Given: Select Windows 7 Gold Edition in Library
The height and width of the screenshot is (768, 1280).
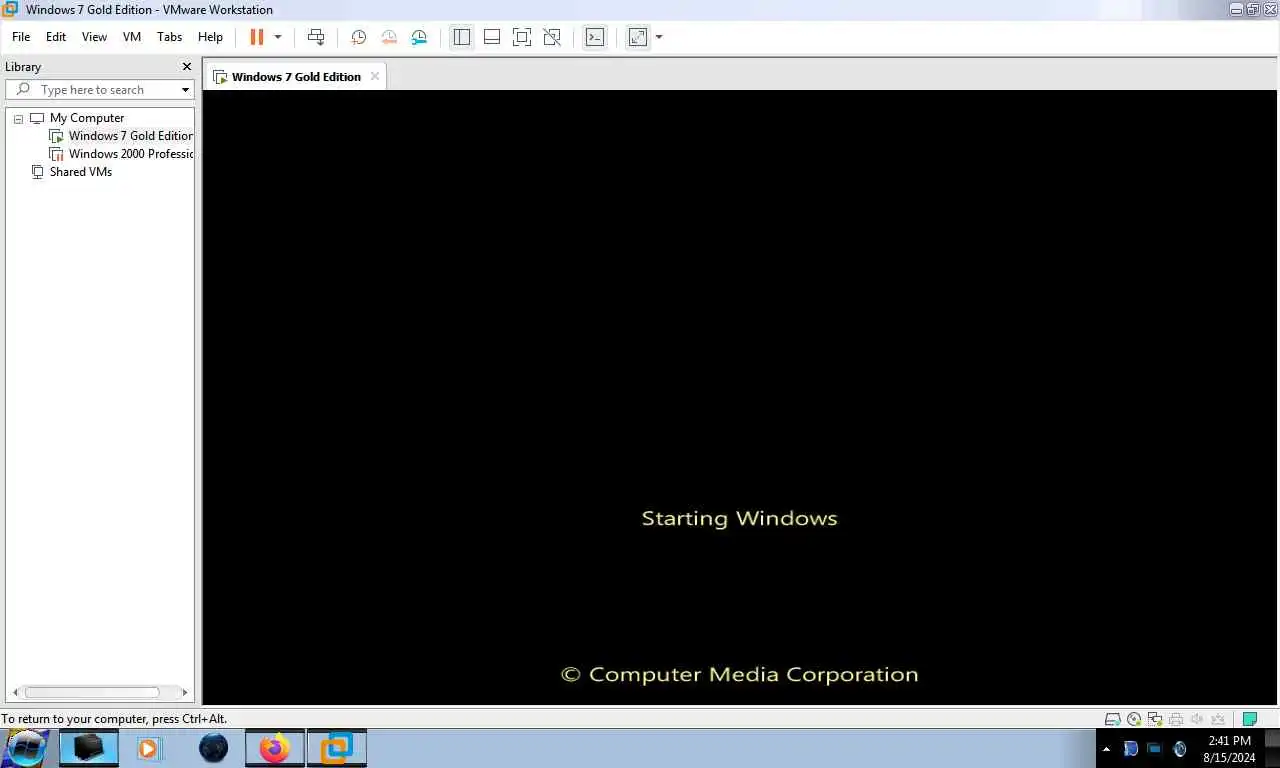Looking at the screenshot, I should click(121, 136).
